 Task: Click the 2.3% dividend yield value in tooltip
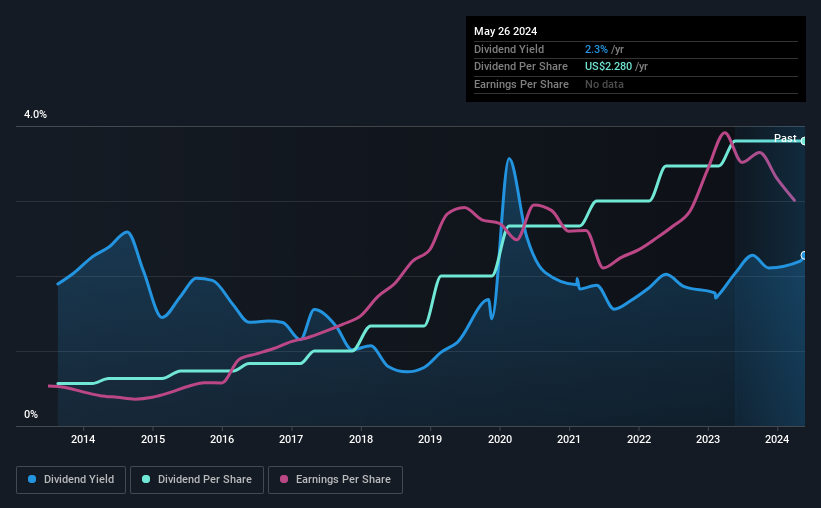(596, 49)
